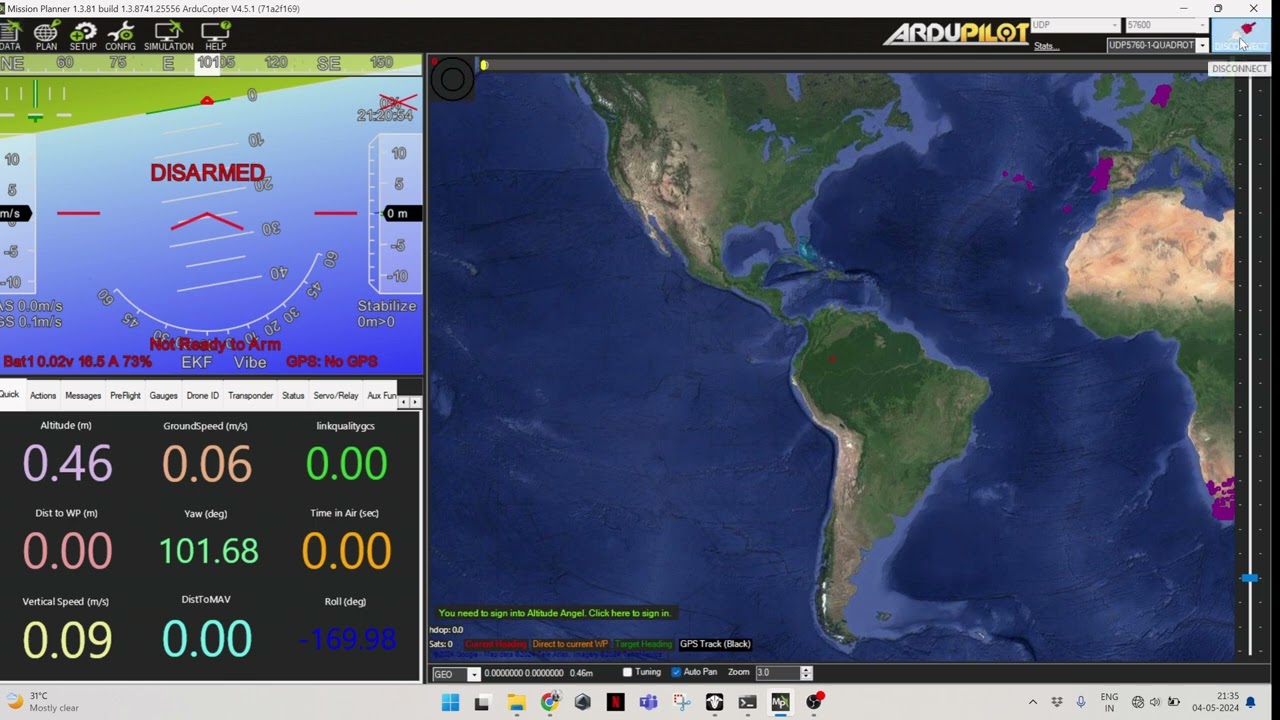Open the notification bell in the tray
Screen dimensions: 1280x720
coord(1250,703)
